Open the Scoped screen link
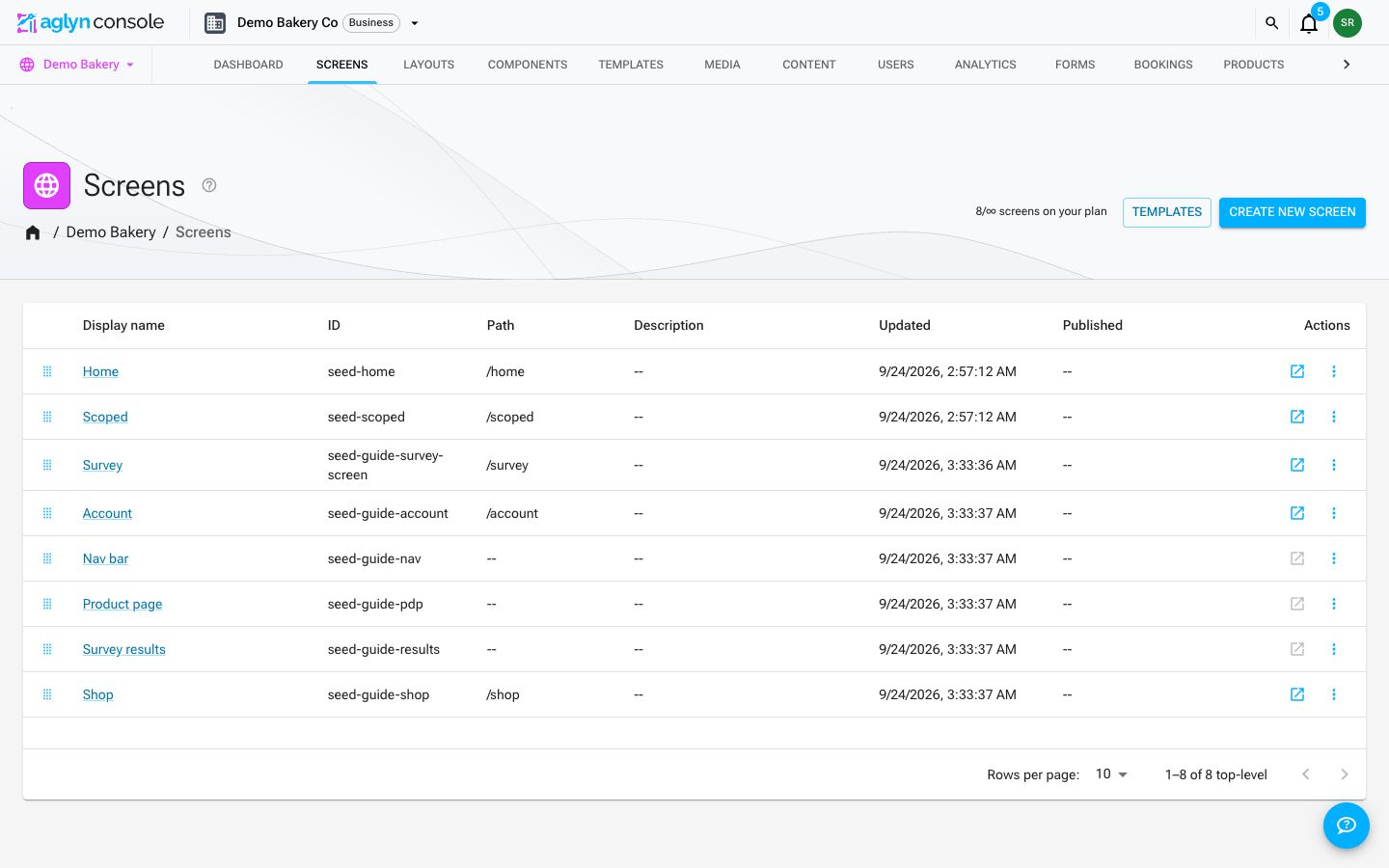This screenshot has height=868, width=1389. coord(105,417)
